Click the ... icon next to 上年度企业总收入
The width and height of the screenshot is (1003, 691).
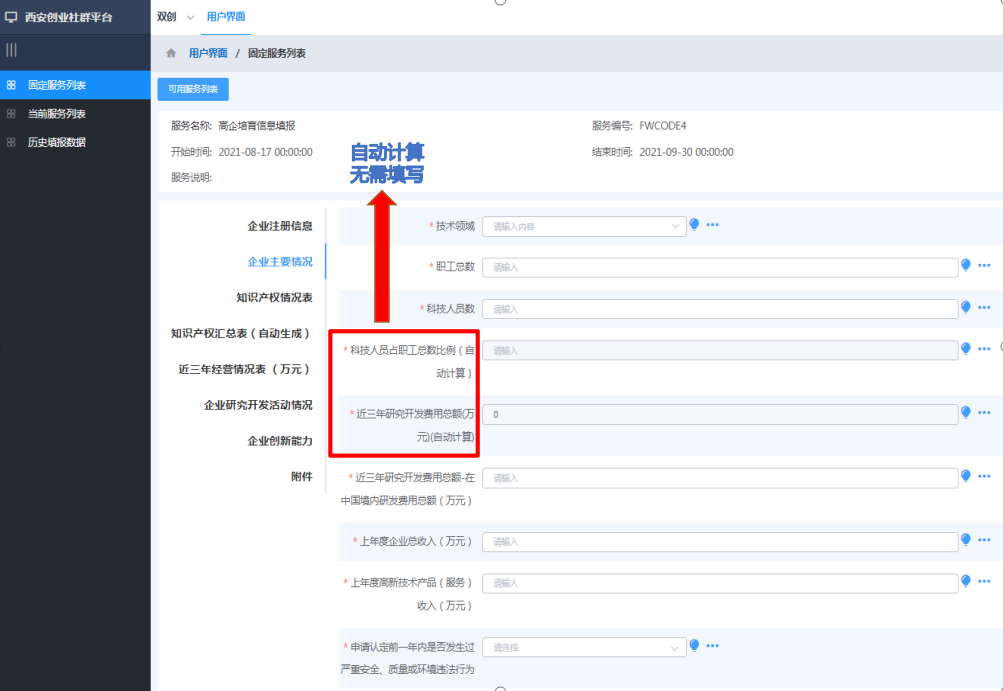coord(982,539)
